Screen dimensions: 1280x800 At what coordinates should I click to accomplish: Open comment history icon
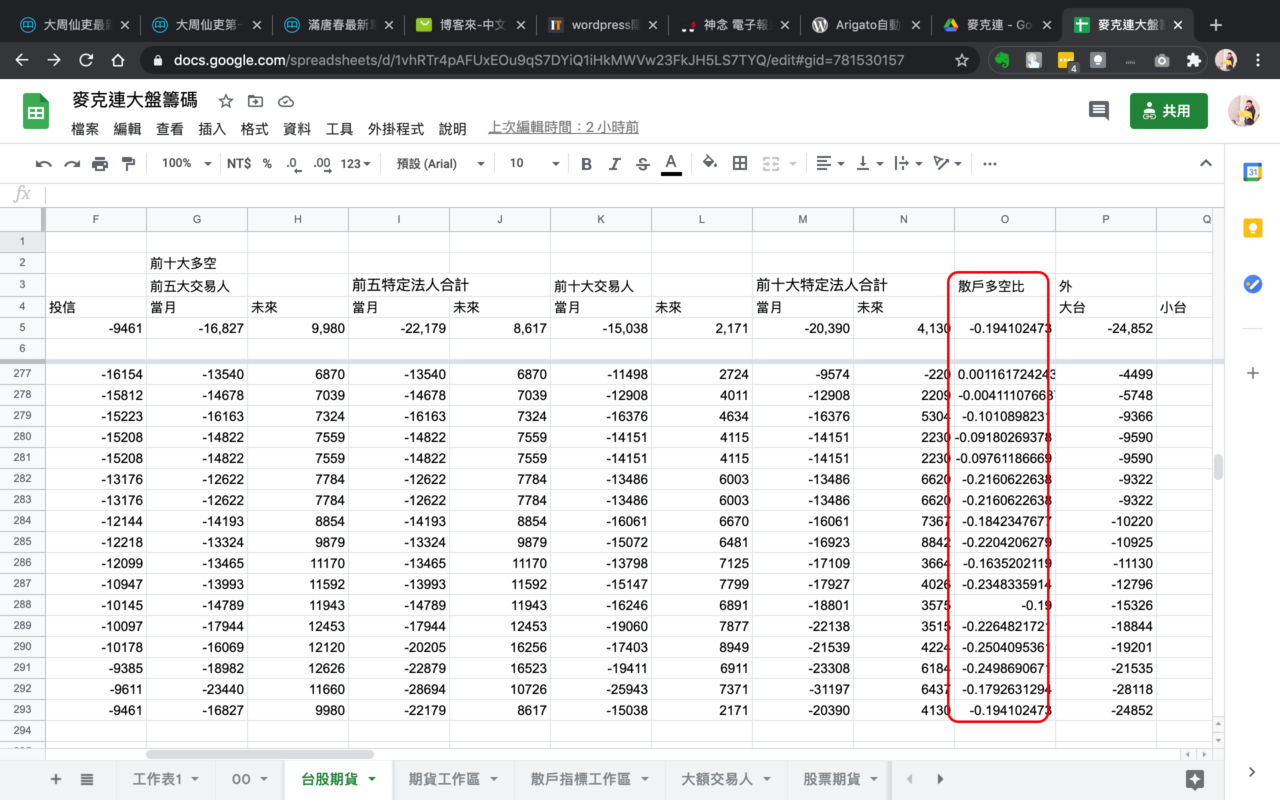click(1099, 111)
